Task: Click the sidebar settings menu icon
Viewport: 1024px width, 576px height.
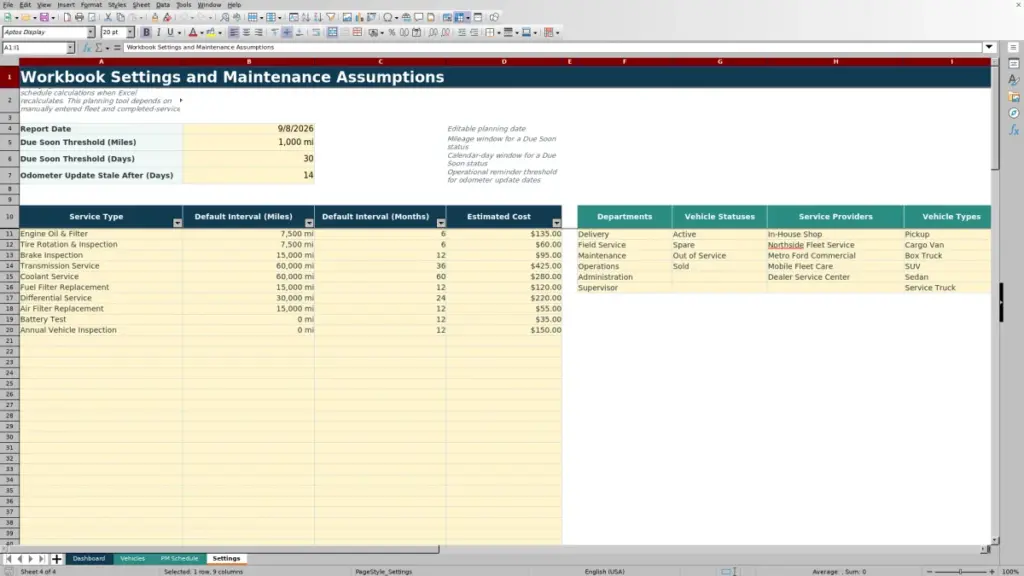Action: [1014, 48]
